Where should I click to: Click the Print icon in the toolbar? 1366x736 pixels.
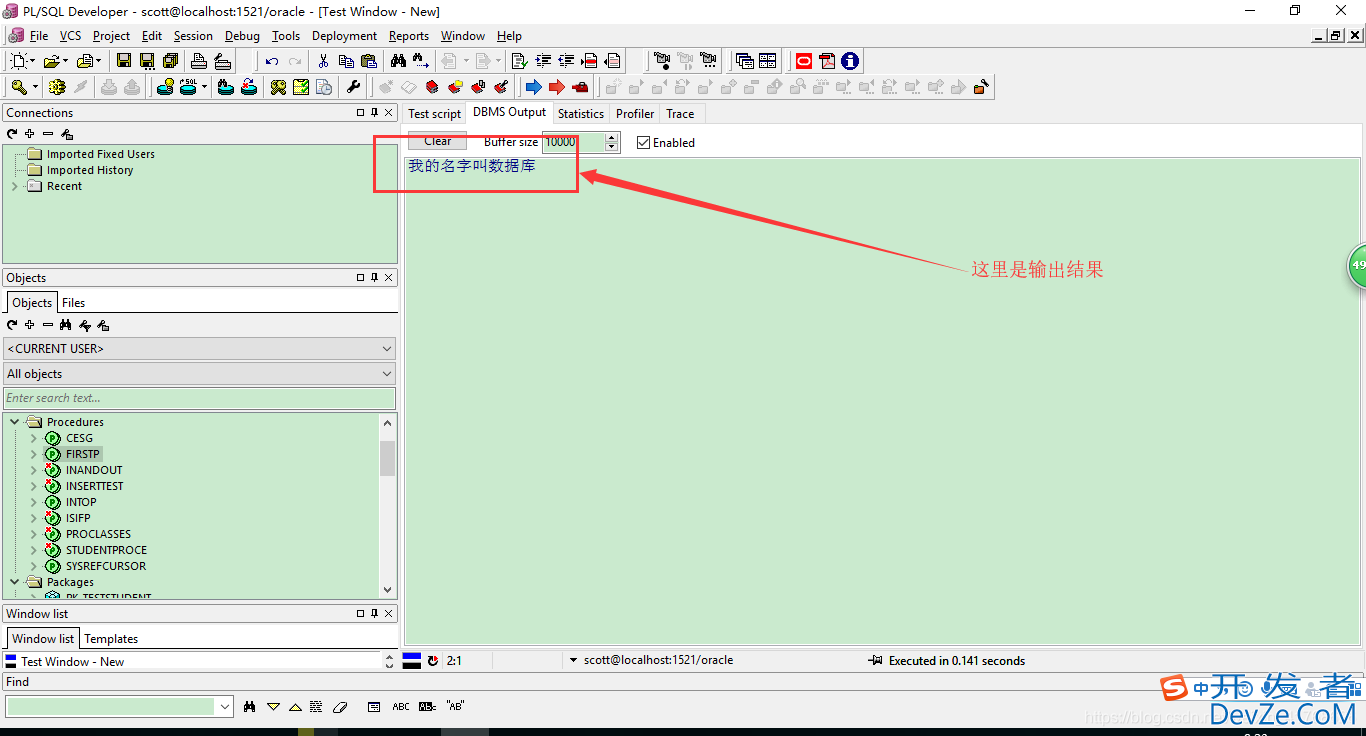(199, 61)
